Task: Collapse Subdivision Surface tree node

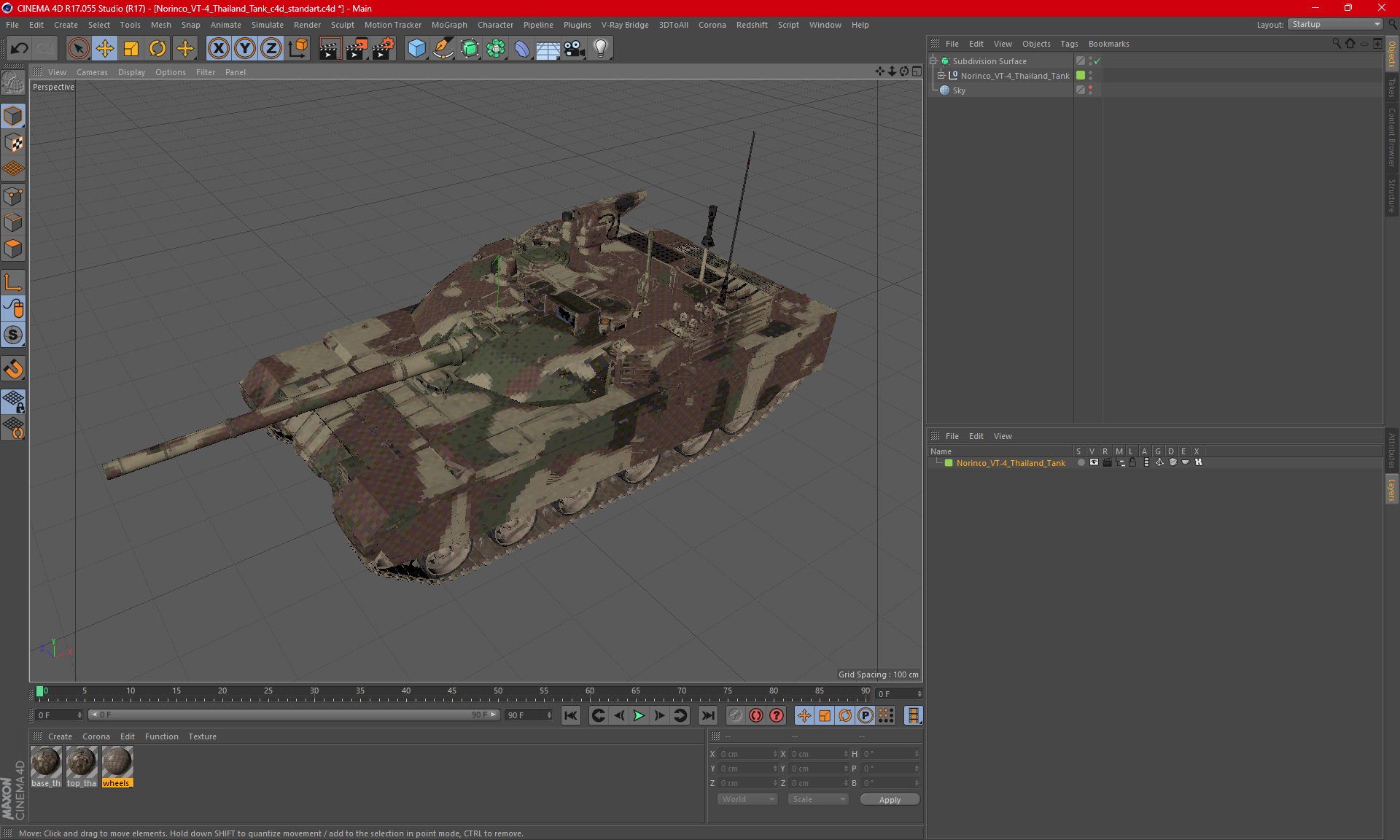Action: point(933,61)
